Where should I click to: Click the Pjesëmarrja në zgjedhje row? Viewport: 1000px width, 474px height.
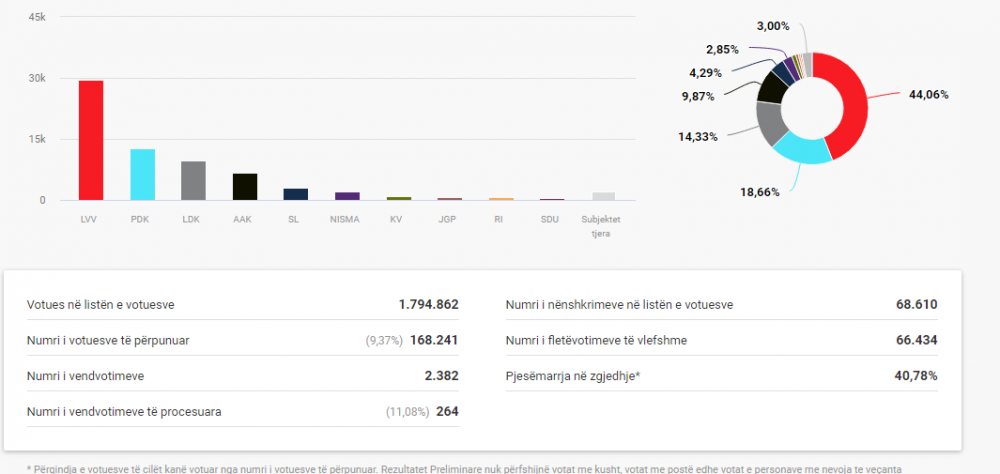721,376
